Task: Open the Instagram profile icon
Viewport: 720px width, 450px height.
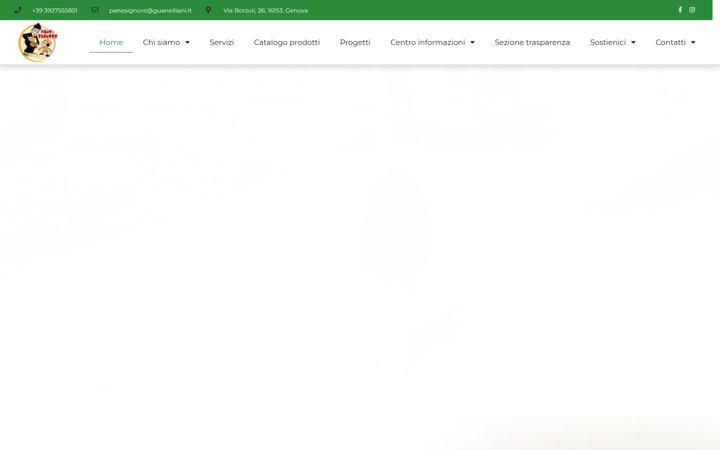Action: (692, 10)
